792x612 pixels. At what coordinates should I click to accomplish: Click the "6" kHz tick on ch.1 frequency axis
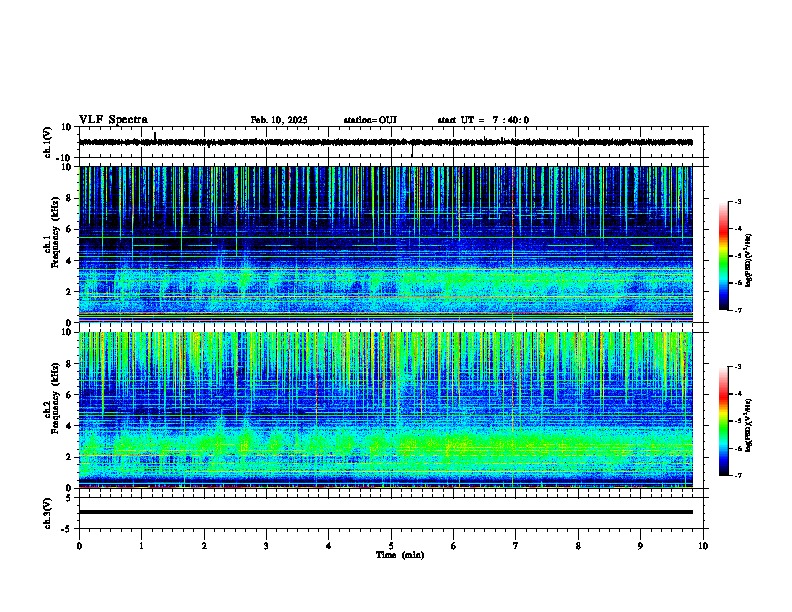[x=69, y=229]
